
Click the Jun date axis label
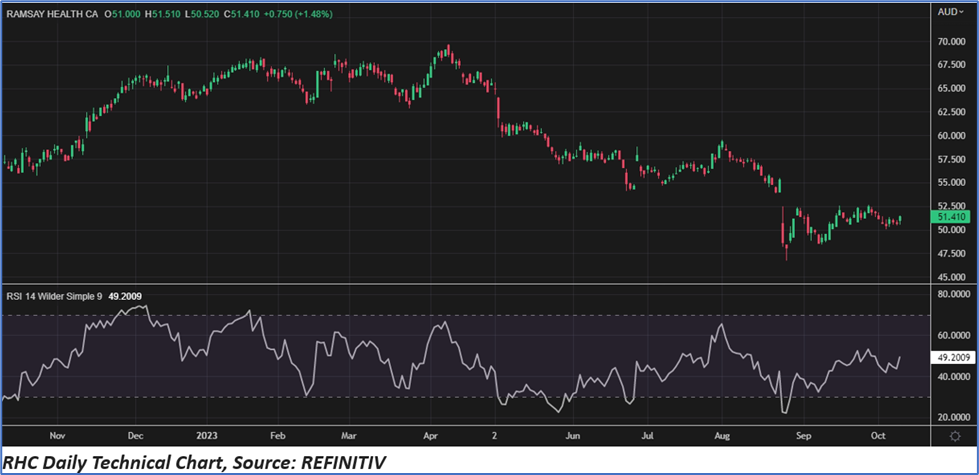coord(572,436)
